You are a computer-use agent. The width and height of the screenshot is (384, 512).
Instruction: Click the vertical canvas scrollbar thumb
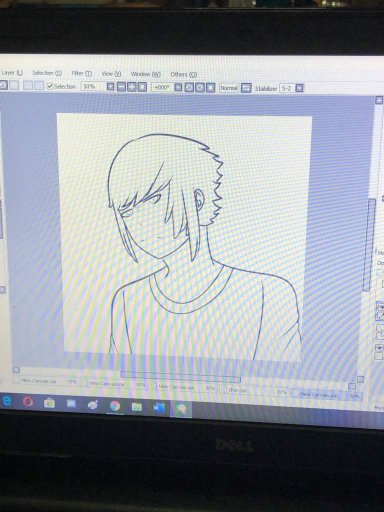click(x=369, y=245)
